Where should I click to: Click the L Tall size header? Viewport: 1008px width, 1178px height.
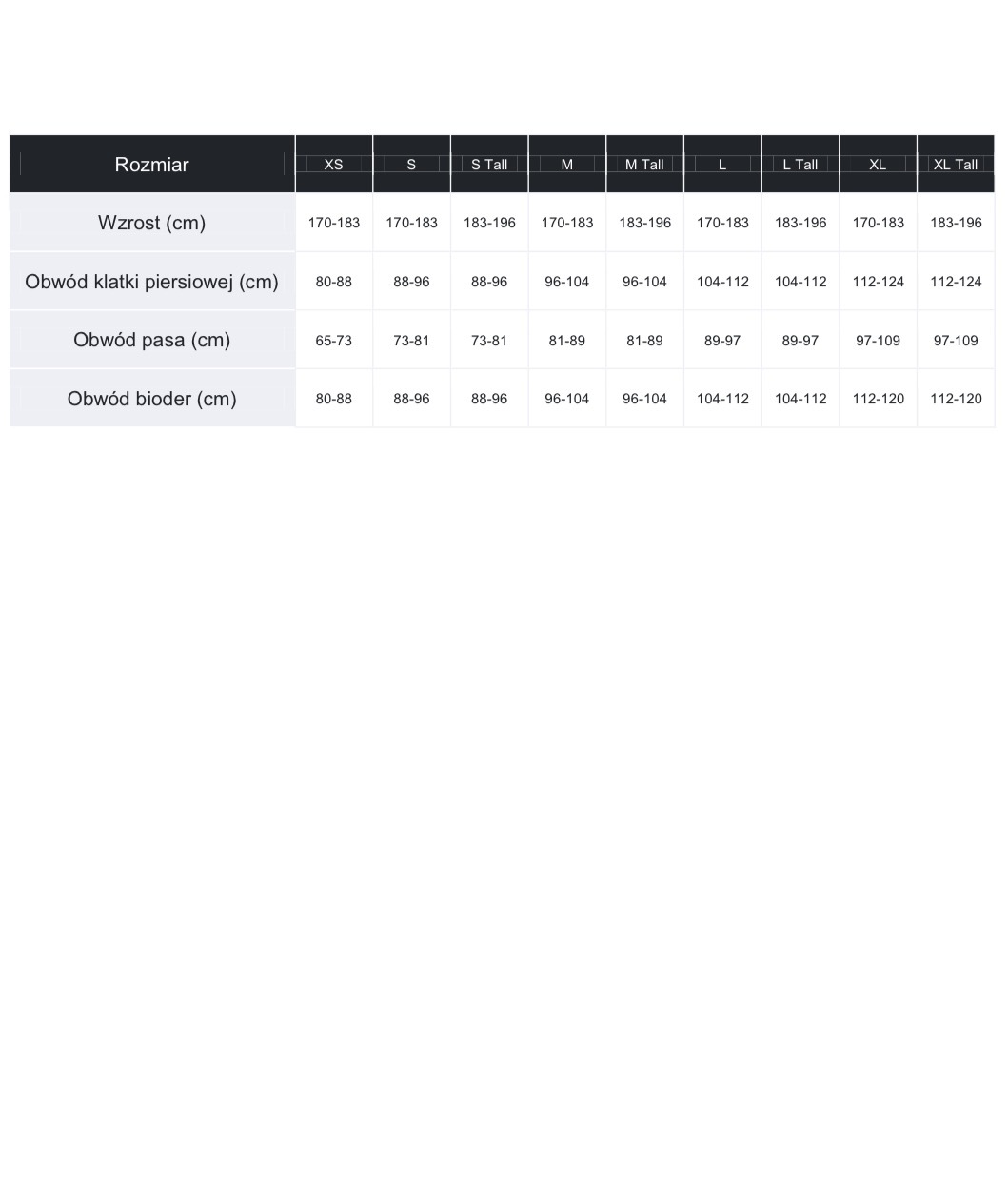pyautogui.click(x=800, y=165)
